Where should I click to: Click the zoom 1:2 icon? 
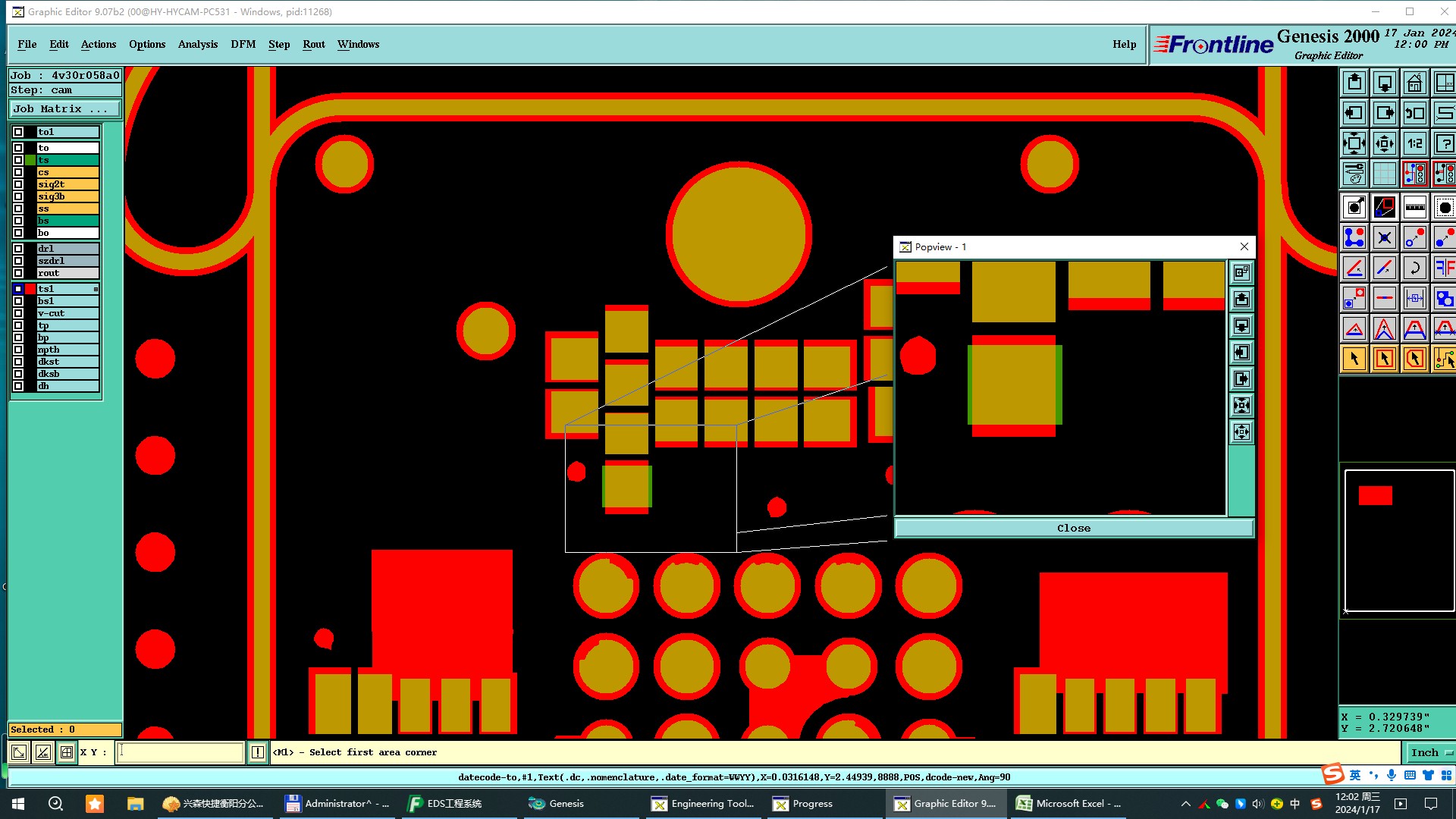[1414, 143]
